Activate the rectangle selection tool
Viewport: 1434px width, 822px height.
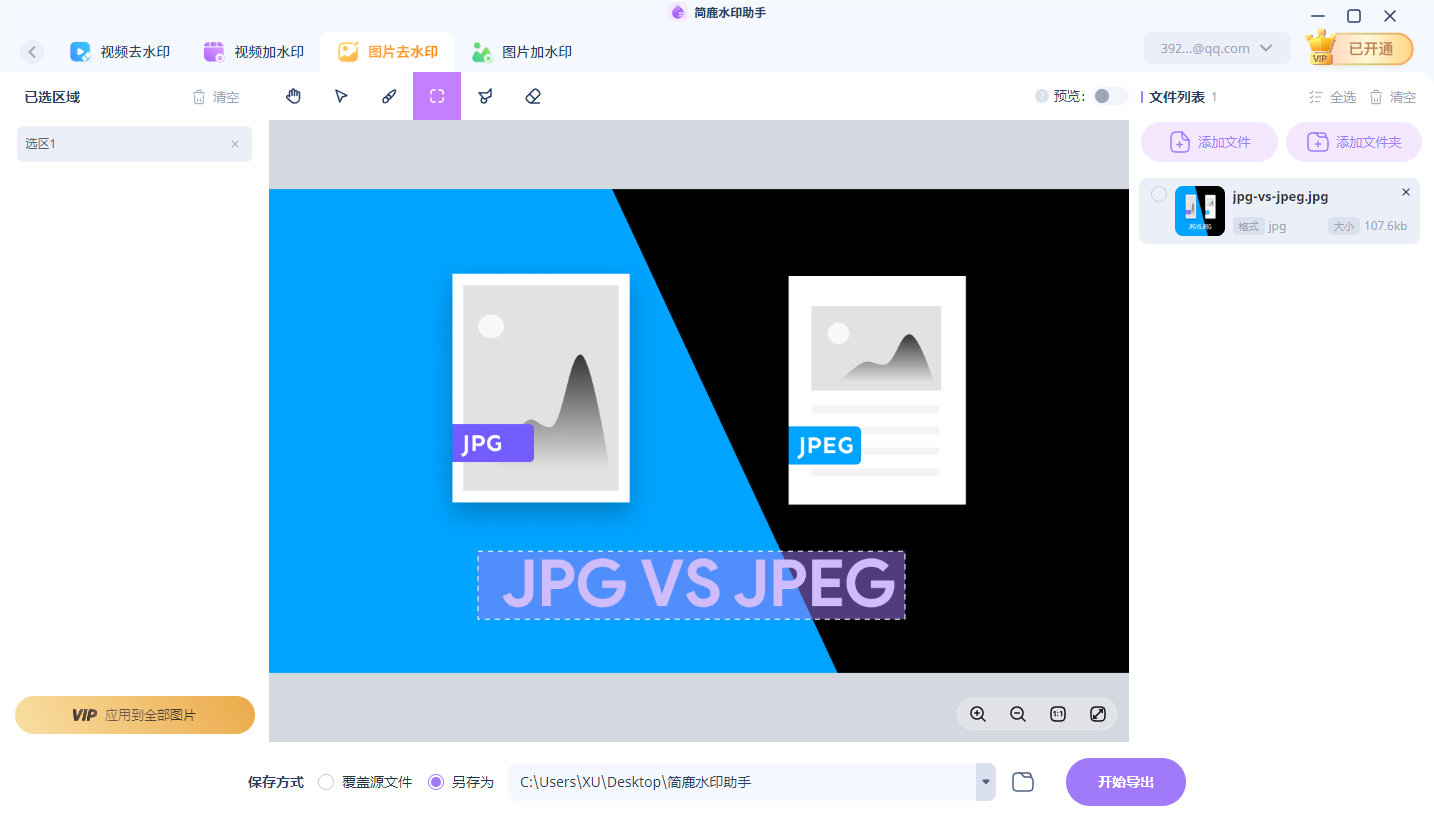pos(437,96)
